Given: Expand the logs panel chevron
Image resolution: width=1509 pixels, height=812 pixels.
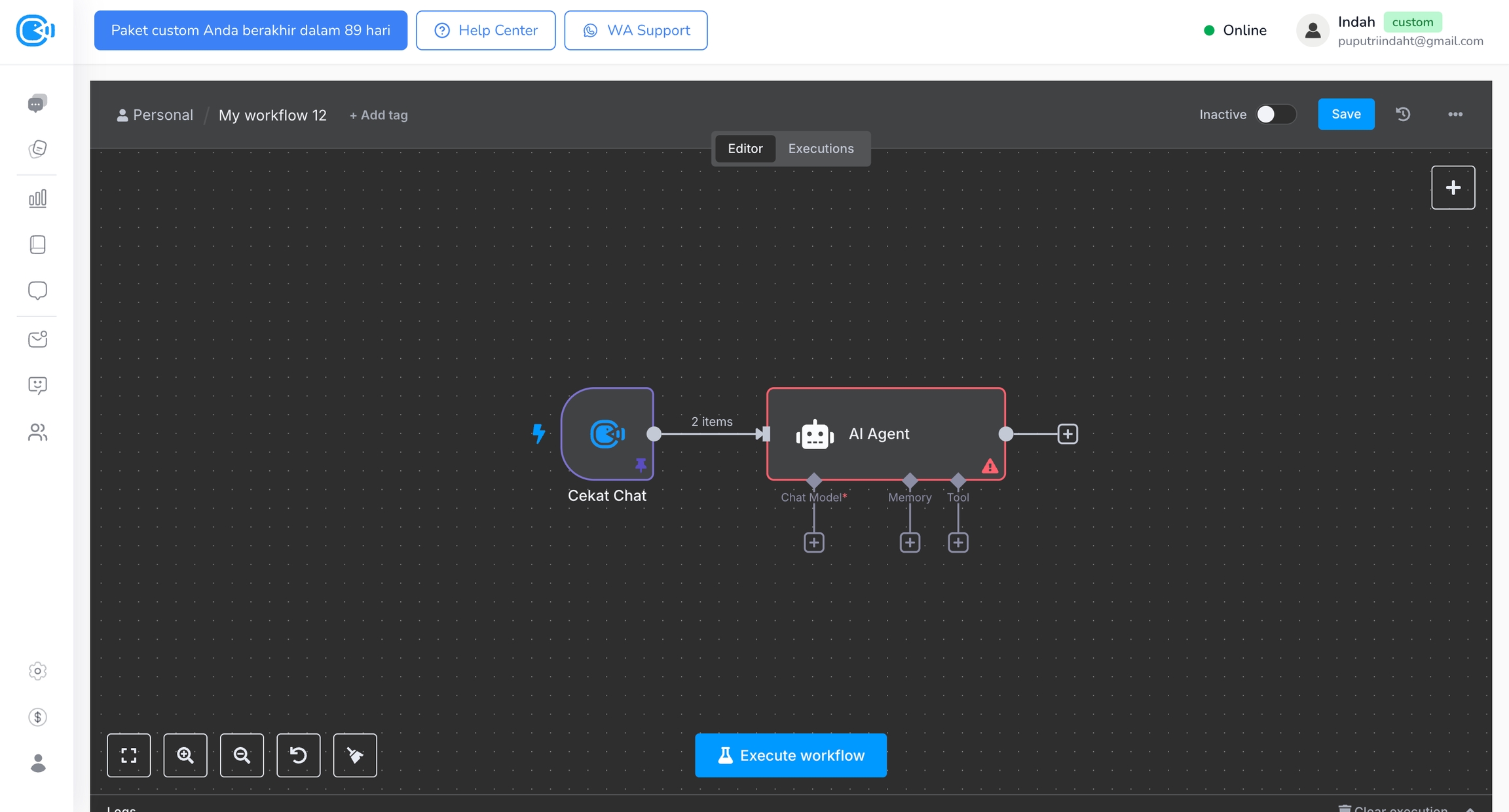Looking at the screenshot, I should click(1470, 808).
